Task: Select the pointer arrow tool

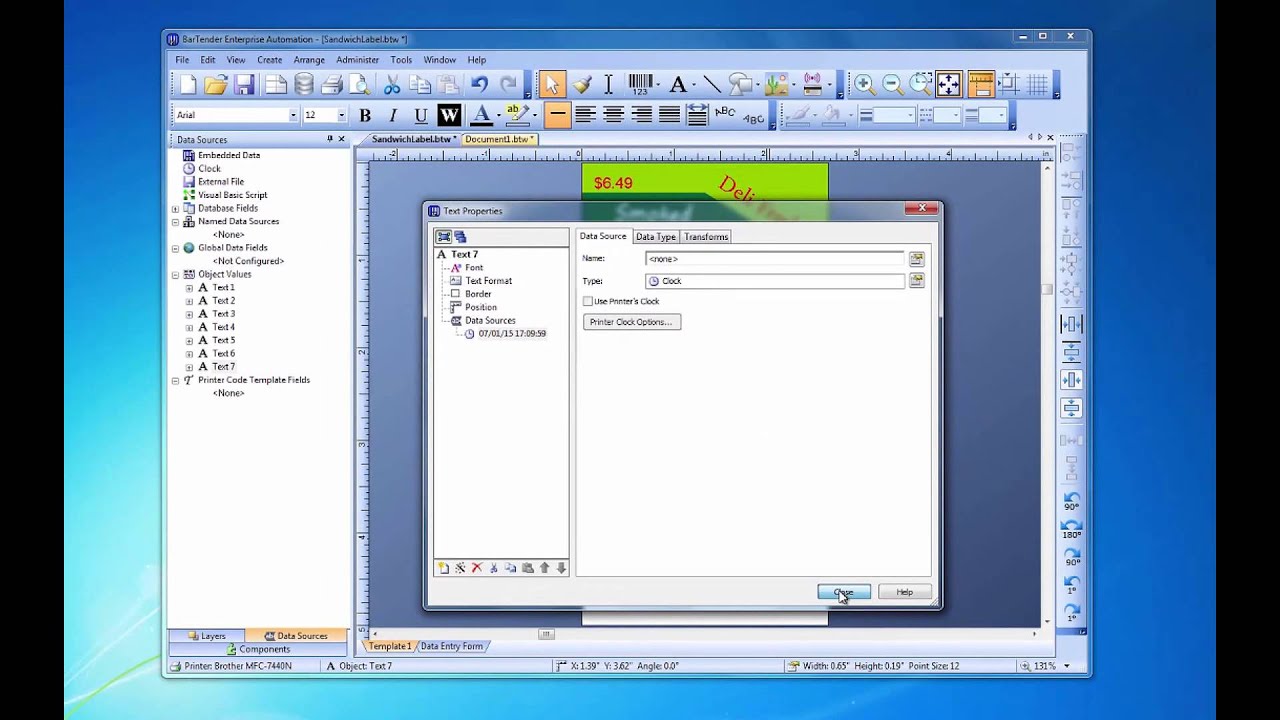Action: pos(552,86)
